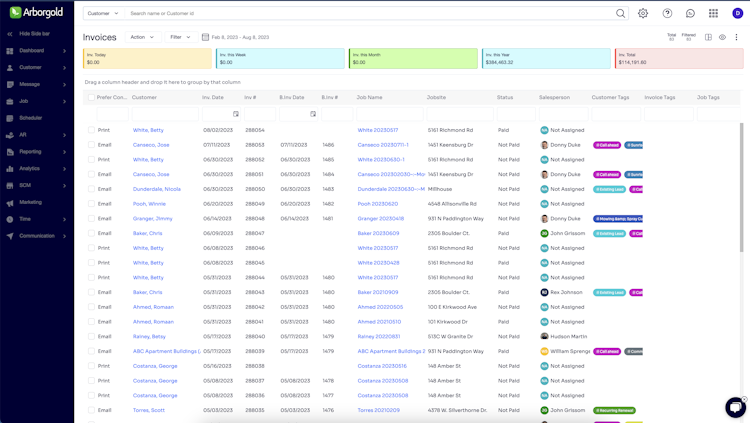Screen dimensions: 750x423
Task: Open the user profile avatar
Action: (737, 13)
